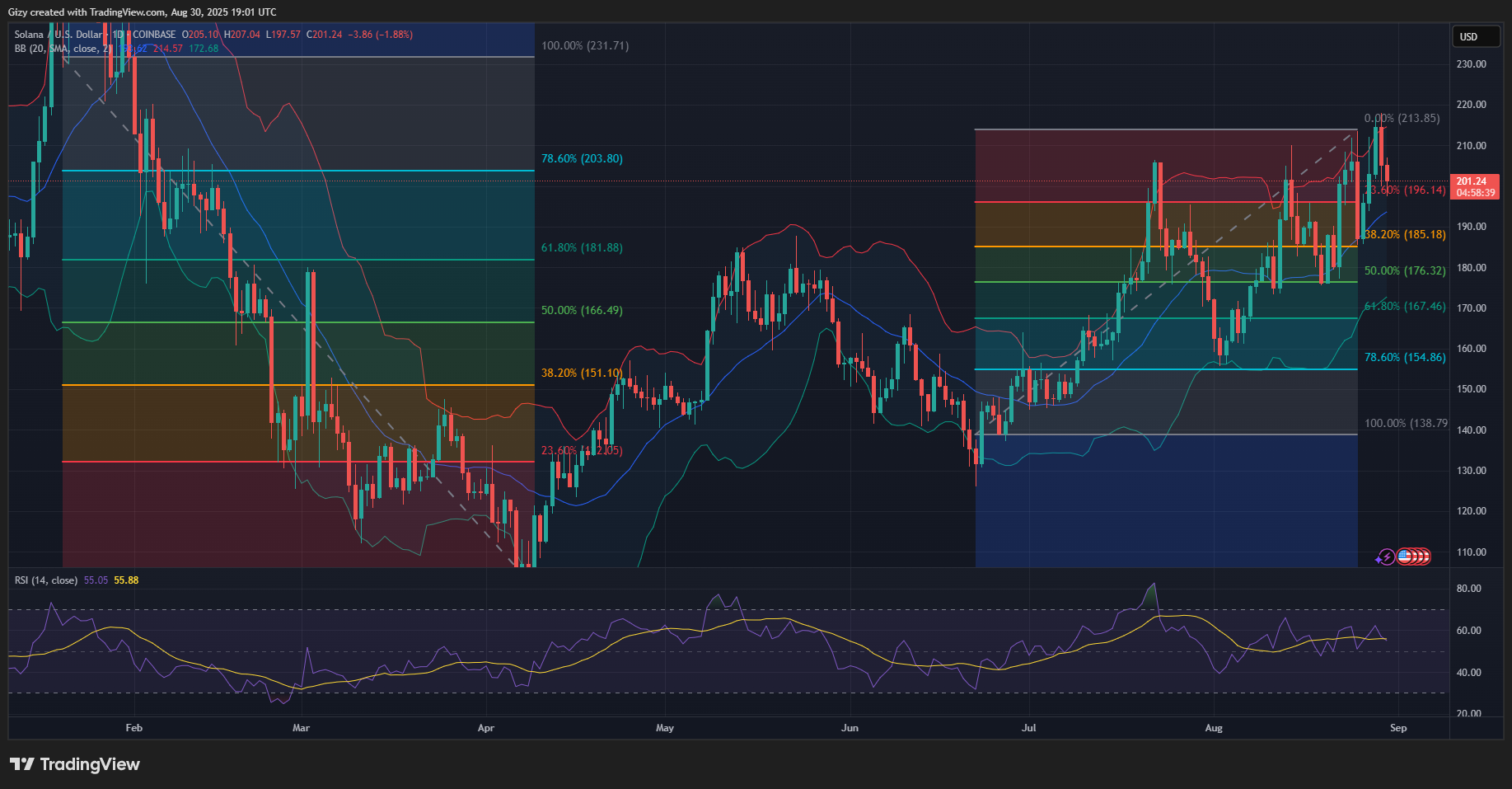The height and width of the screenshot is (789, 1512).
Task: Click the purple lightning event icon
Action: coord(1386,557)
